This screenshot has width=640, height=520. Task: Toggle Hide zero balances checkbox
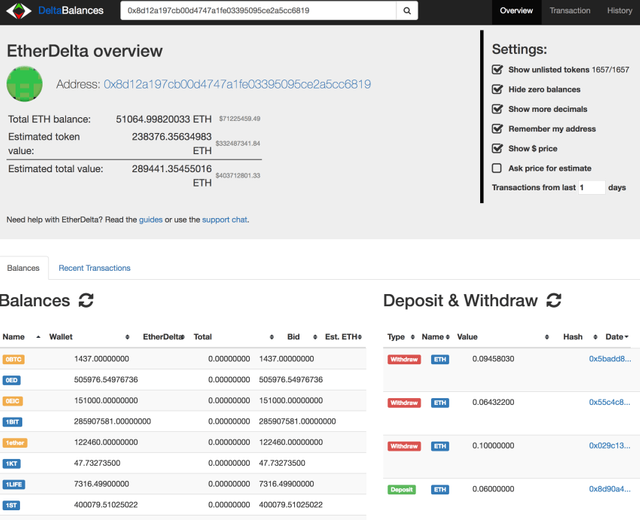[497, 89]
